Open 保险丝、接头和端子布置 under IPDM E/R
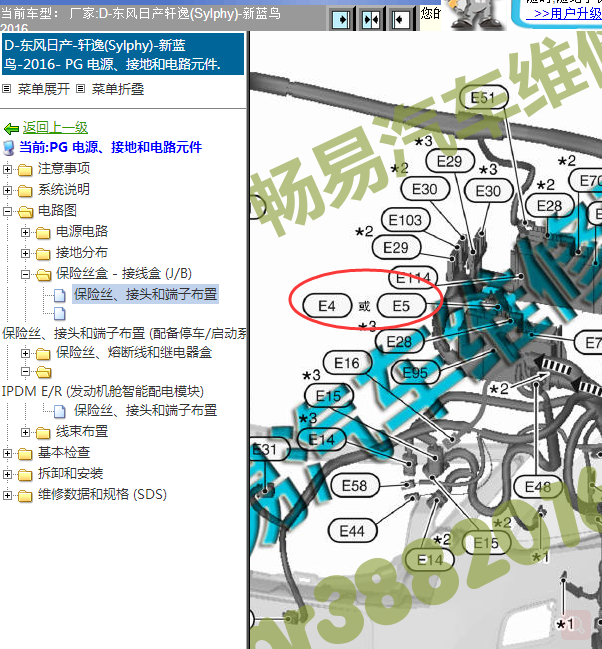This screenshot has height=649, width=602. [145, 411]
